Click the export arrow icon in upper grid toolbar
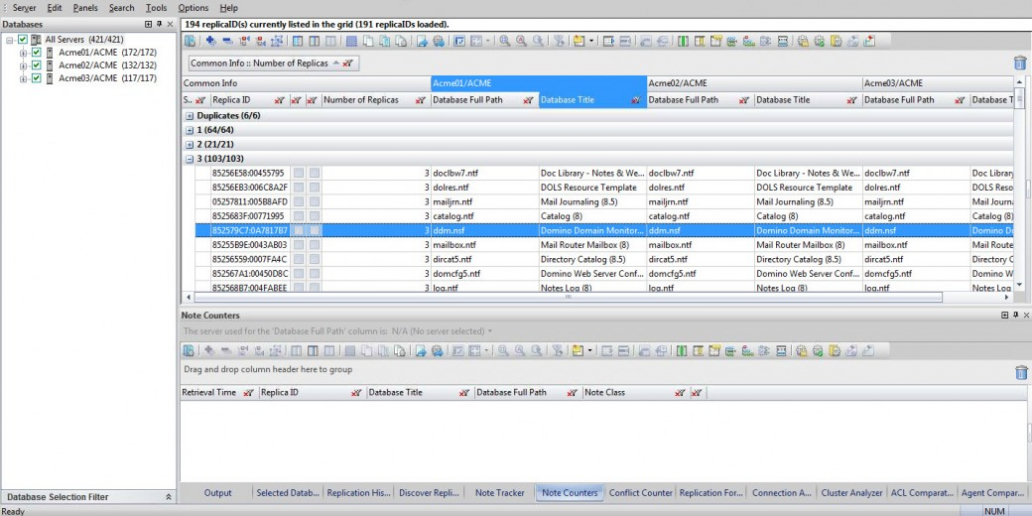Screen dimensions: 1032x516 421,41
